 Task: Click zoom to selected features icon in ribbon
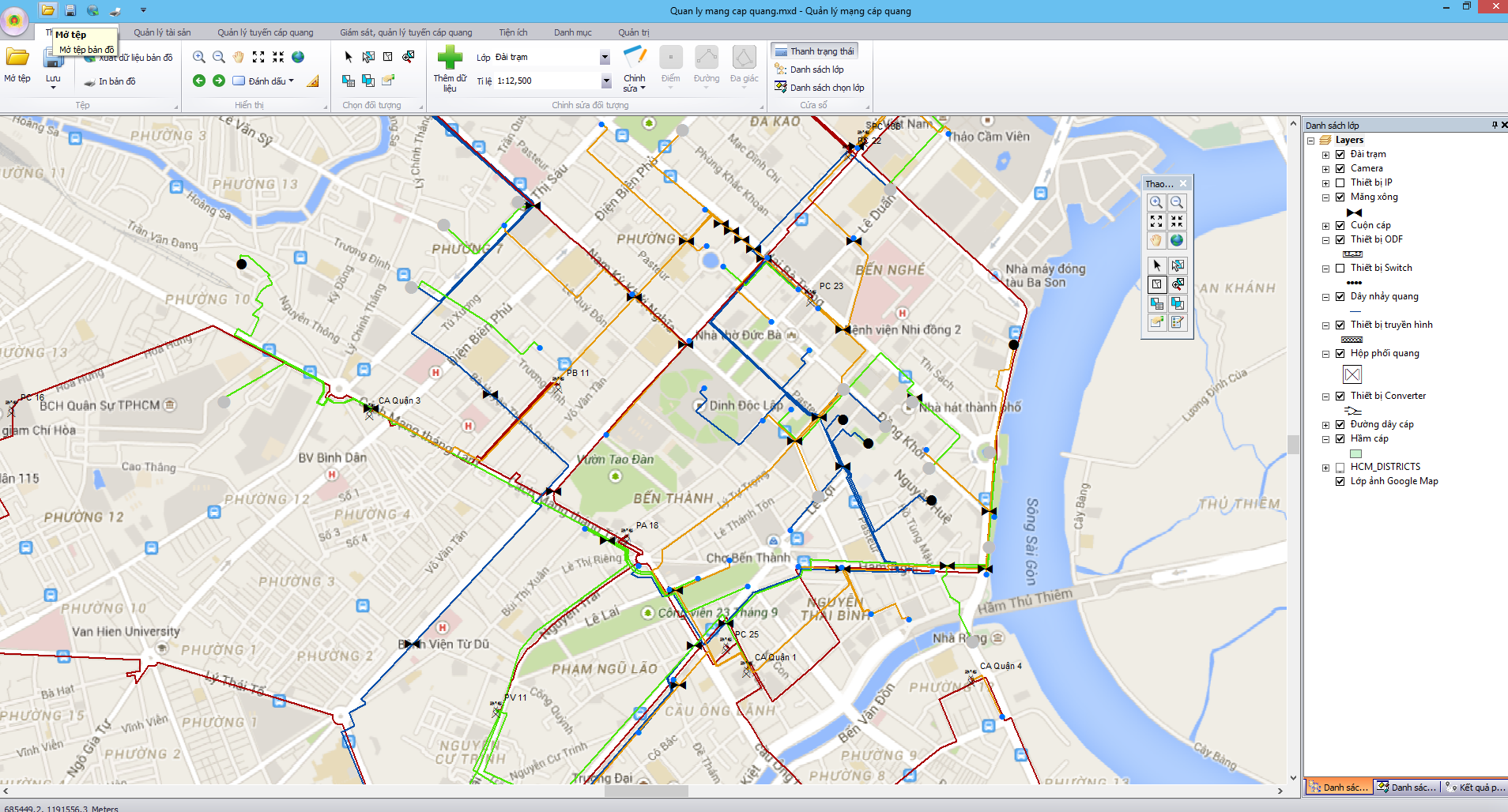coord(408,57)
